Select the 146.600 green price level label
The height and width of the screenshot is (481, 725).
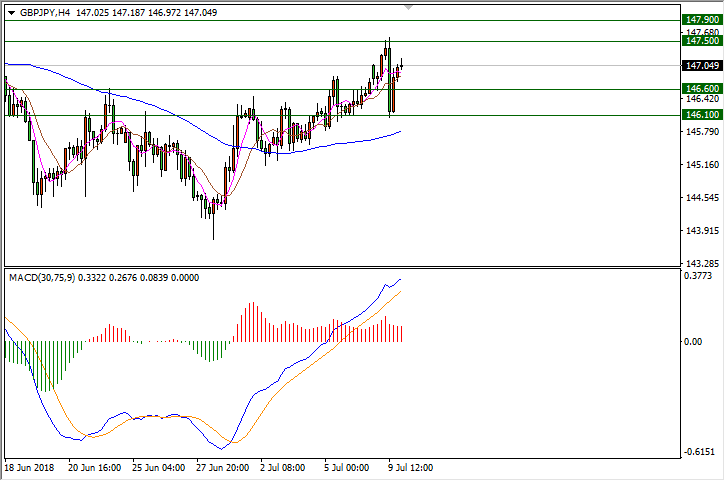tap(702, 88)
